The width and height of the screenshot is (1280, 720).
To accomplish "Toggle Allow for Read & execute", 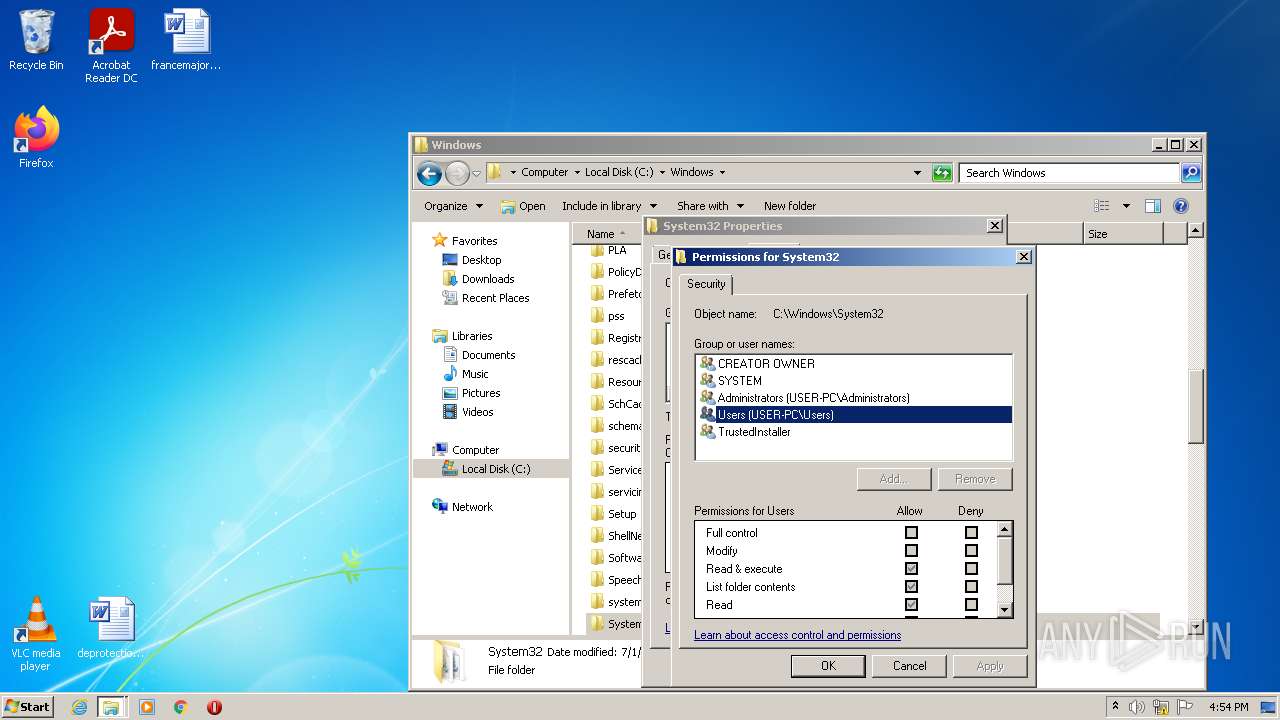I will (x=911, y=569).
